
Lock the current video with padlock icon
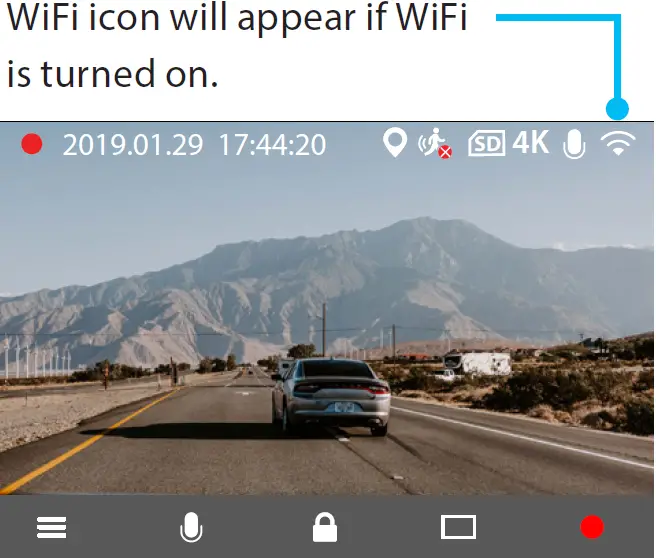(325, 528)
